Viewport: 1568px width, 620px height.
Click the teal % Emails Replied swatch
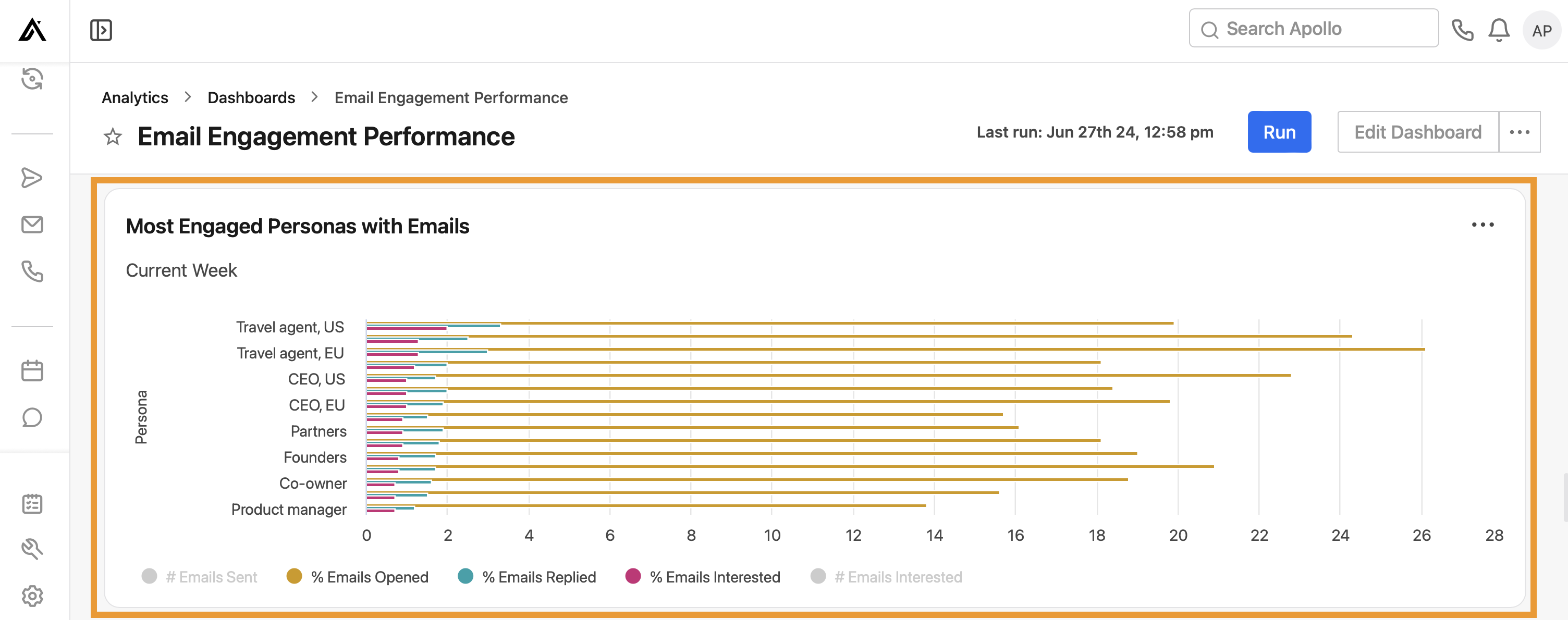(465, 576)
